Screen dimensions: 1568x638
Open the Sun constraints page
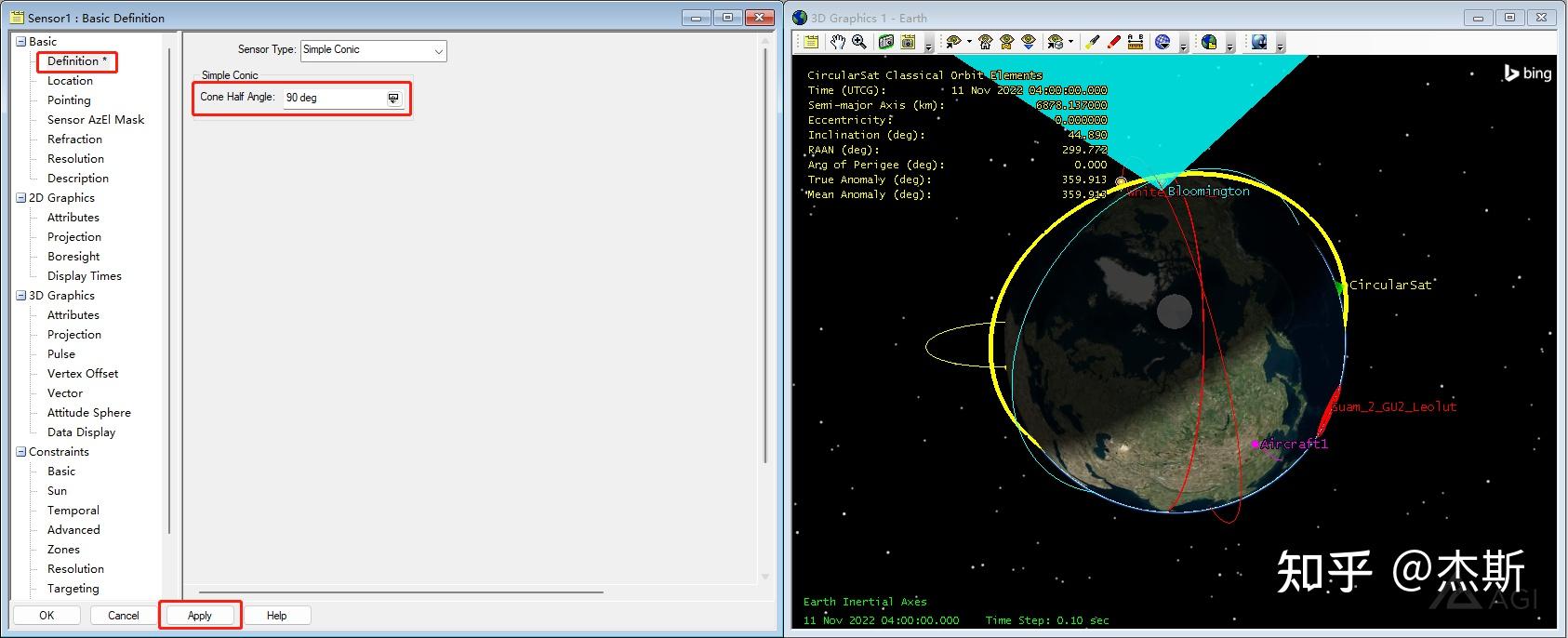(57, 491)
